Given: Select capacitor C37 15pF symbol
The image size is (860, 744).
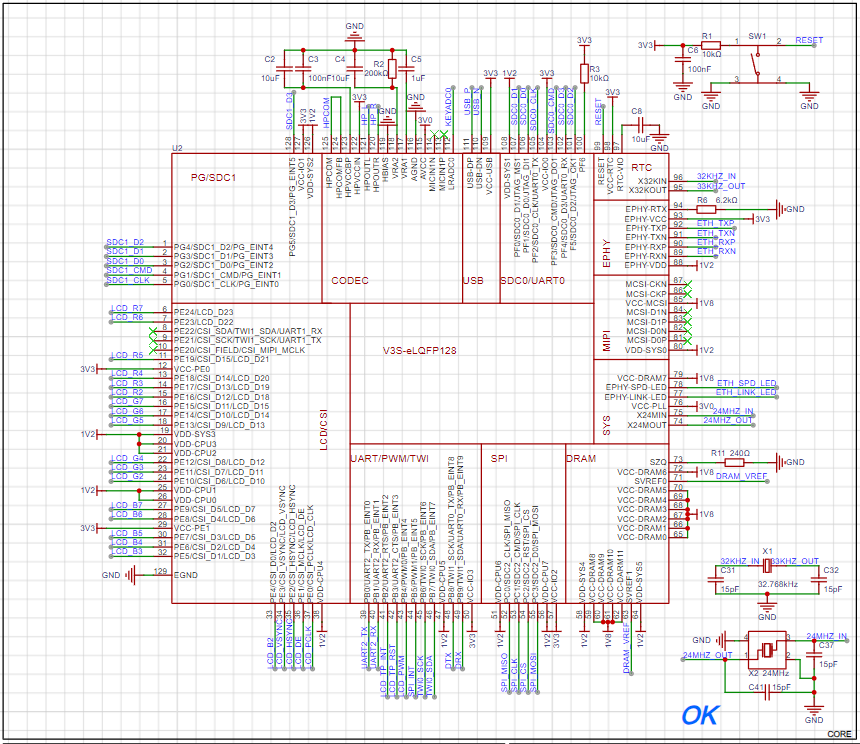Looking at the screenshot, I should pos(813,655).
